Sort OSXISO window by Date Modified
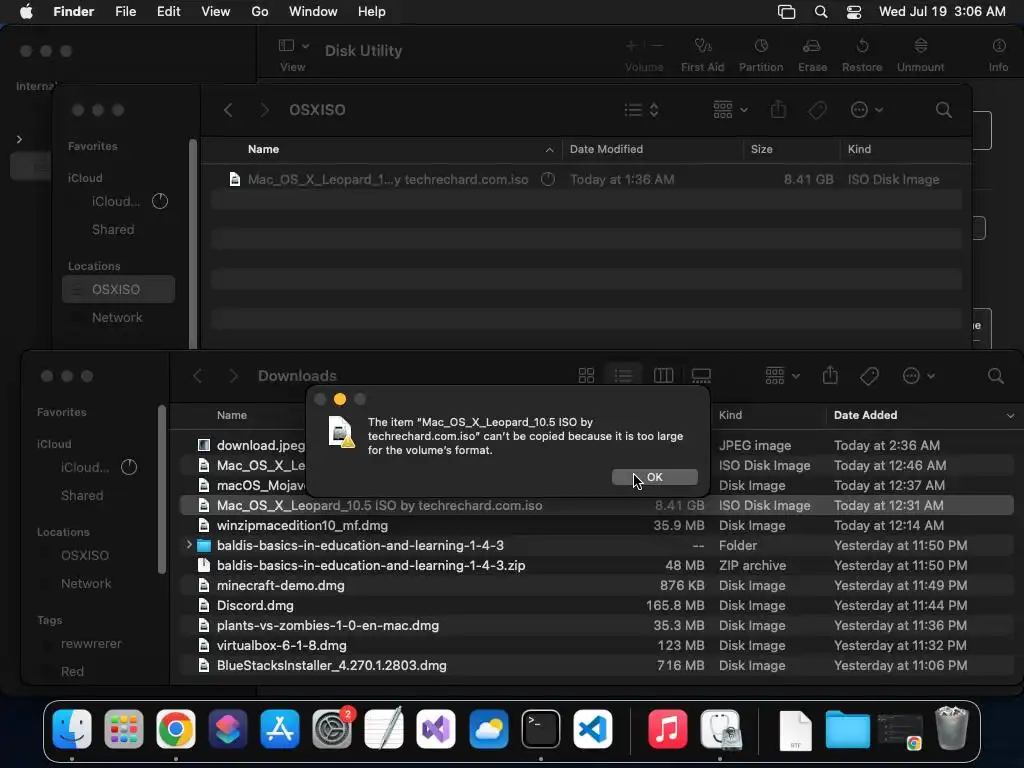The width and height of the screenshot is (1024, 768). click(652, 150)
